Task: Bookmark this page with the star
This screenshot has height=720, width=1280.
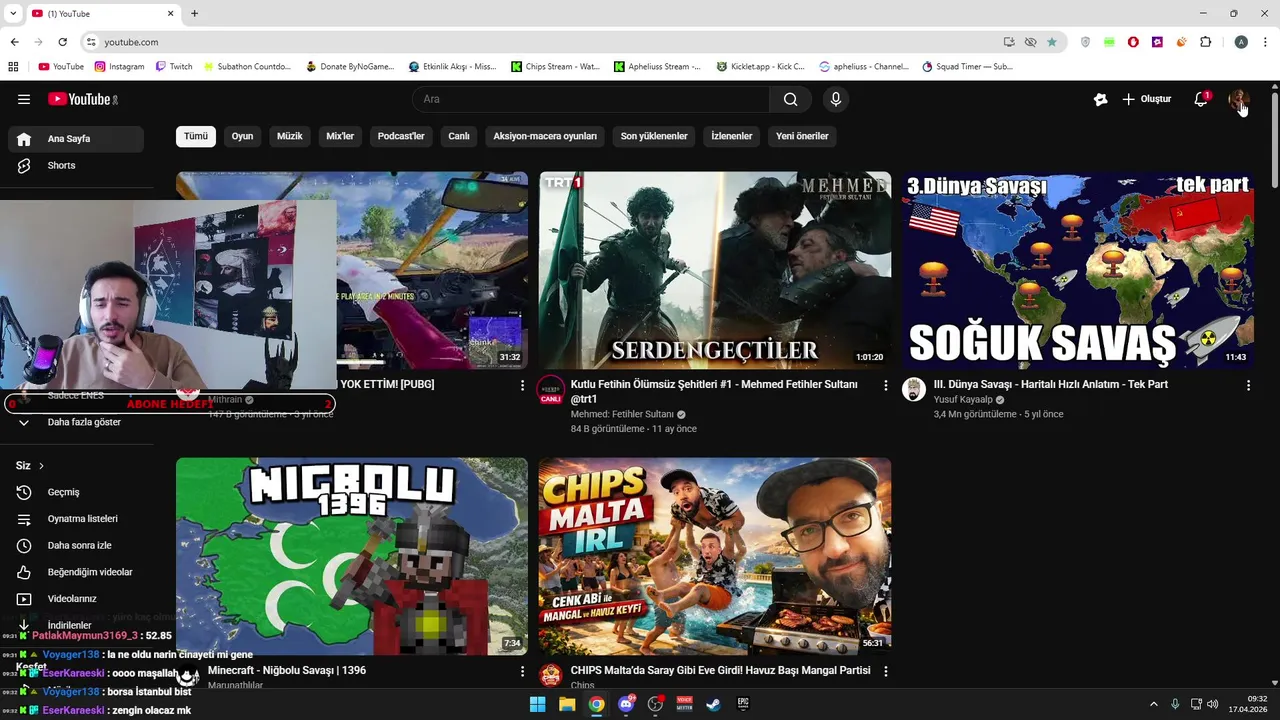Action: [x=1052, y=42]
